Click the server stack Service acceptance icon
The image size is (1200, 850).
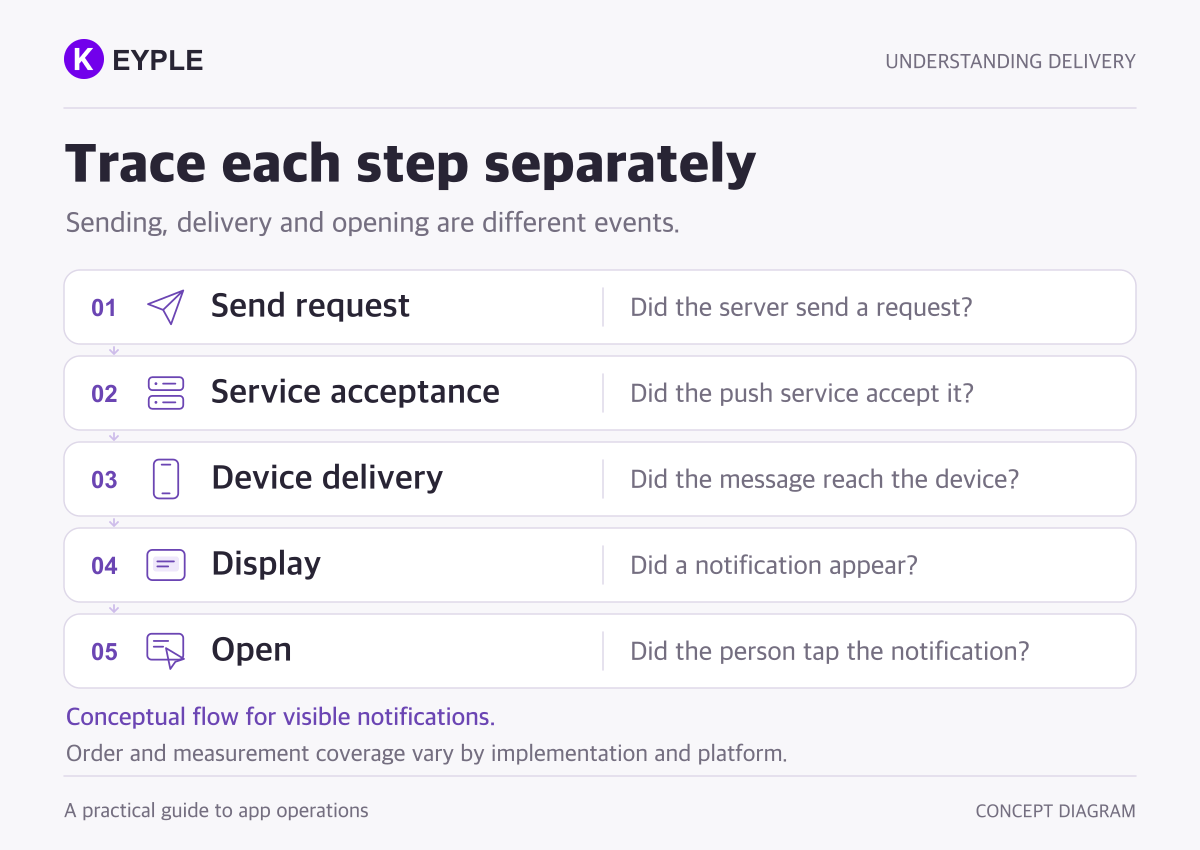(166, 393)
